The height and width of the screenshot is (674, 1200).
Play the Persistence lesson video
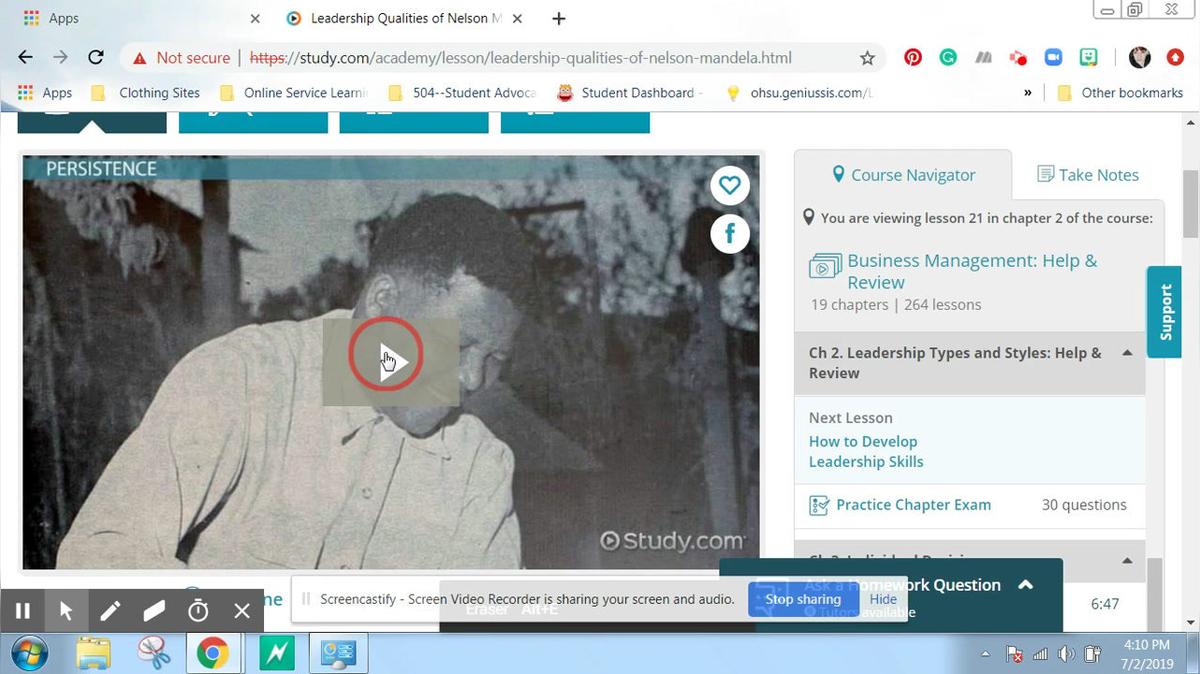click(x=390, y=361)
